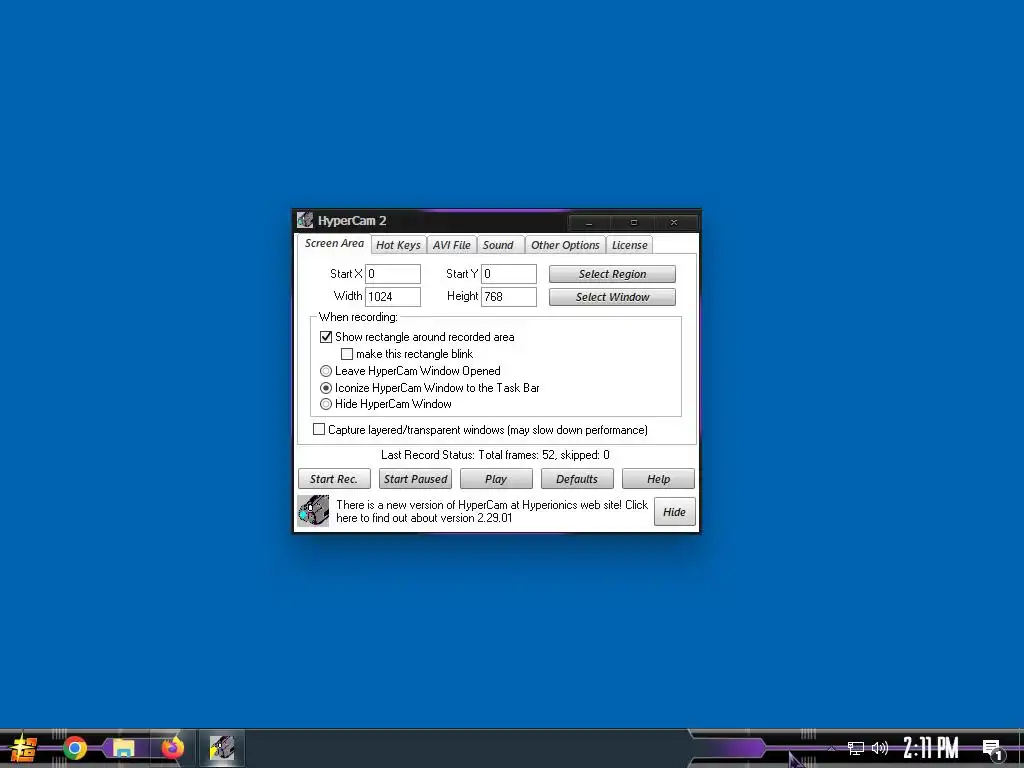Select Leave HyperCam Window Opened option
This screenshot has height=768, width=1024.
326,371
